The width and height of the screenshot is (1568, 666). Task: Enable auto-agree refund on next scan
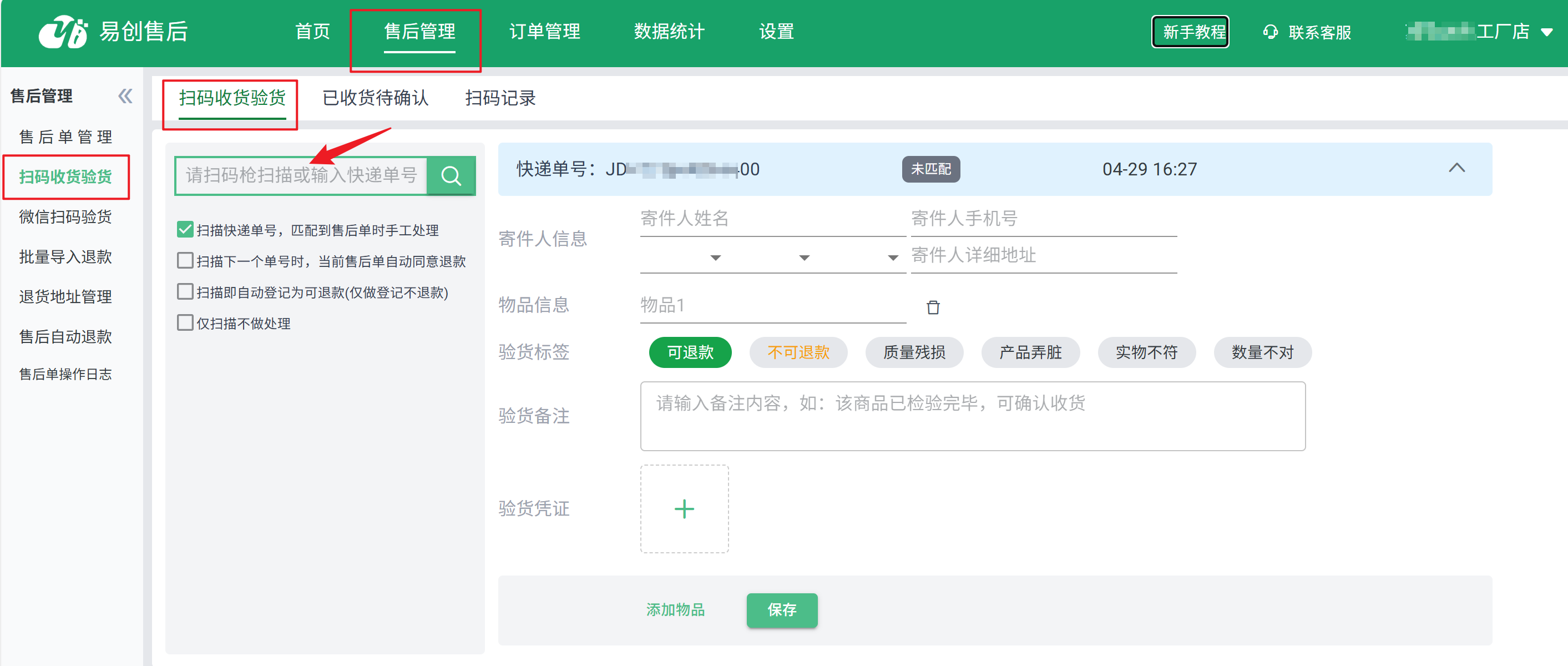pos(185,260)
